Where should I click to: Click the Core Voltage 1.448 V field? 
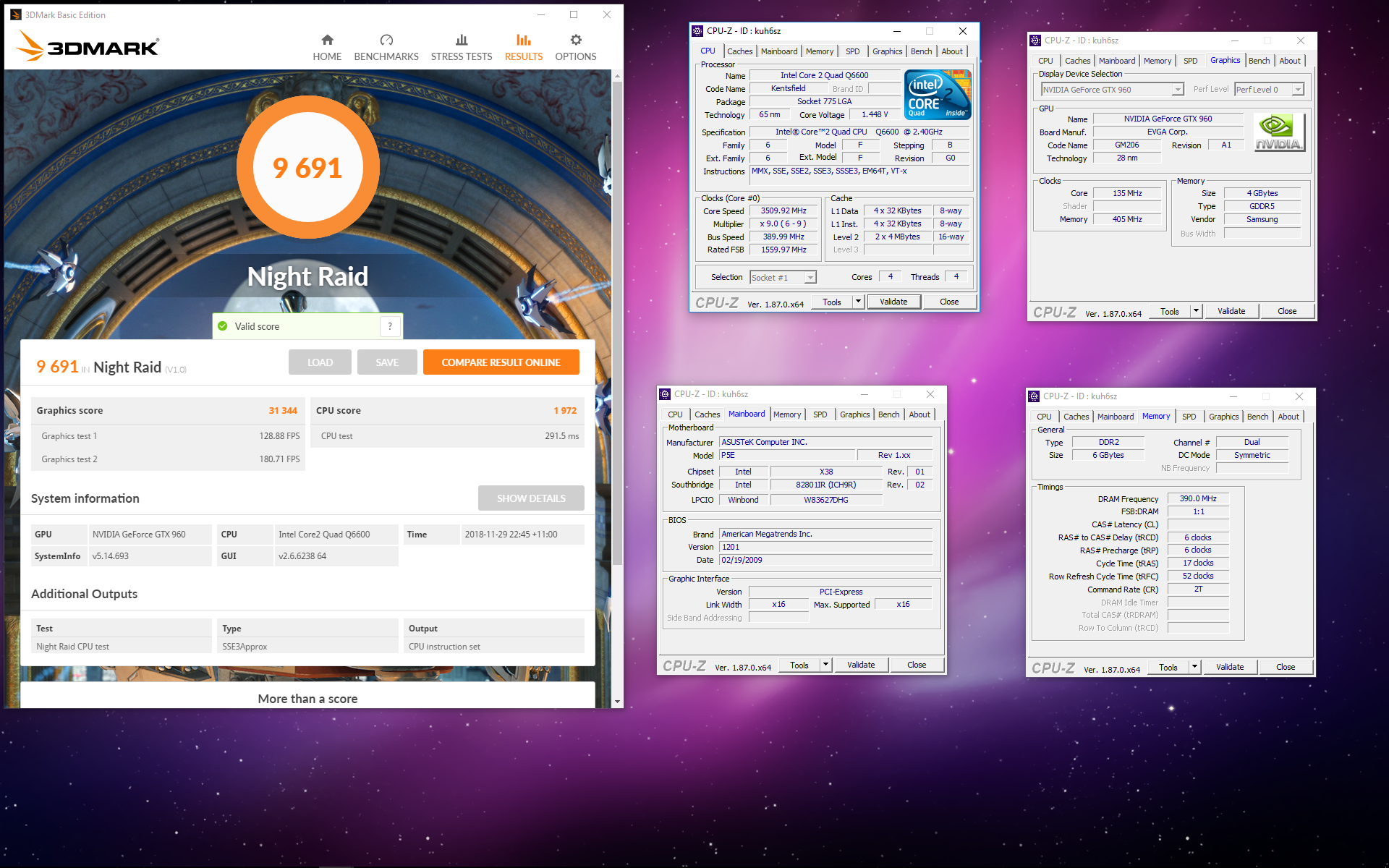(x=875, y=114)
